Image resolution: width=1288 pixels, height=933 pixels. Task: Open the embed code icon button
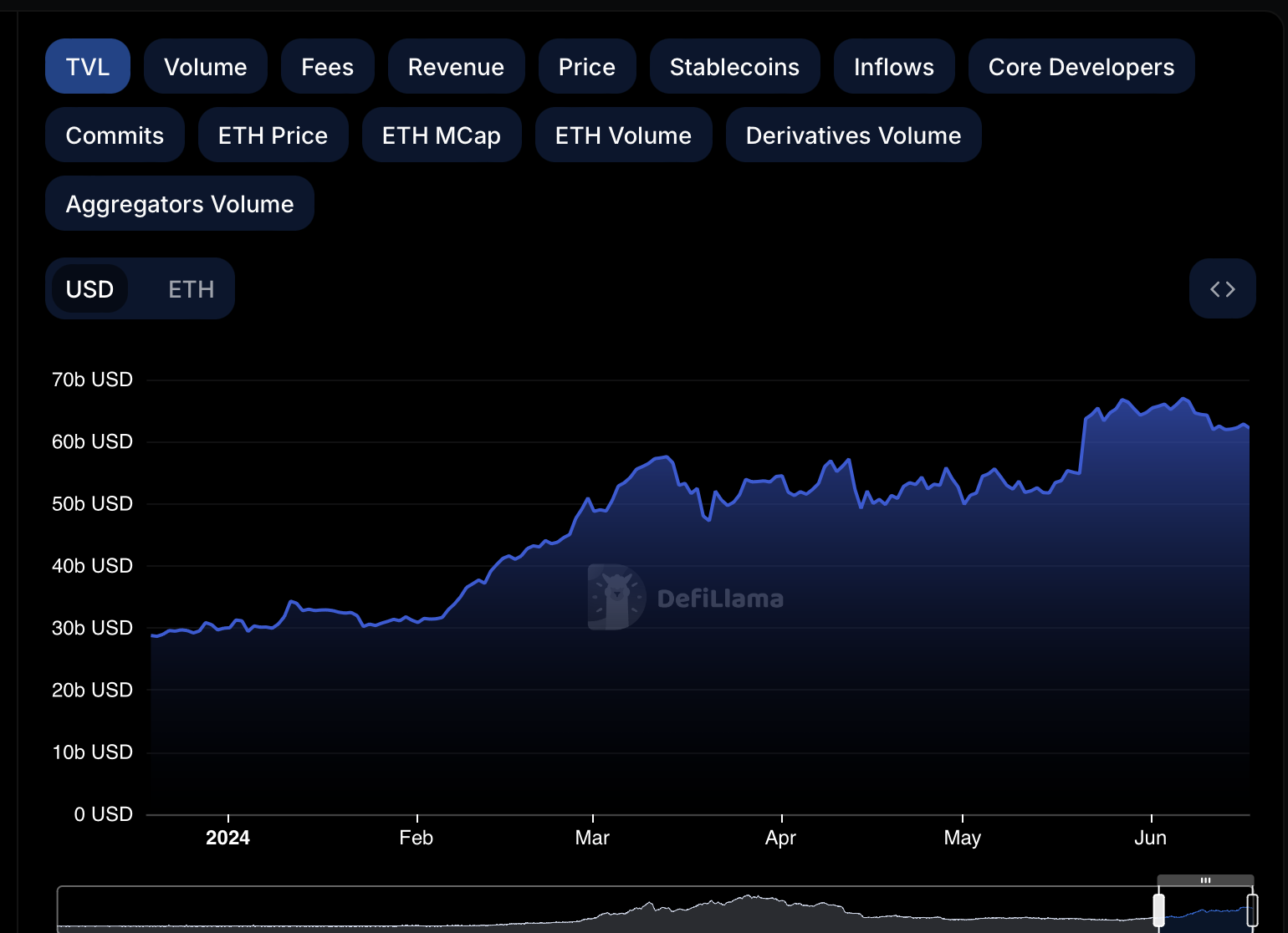tap(1223, 288)
